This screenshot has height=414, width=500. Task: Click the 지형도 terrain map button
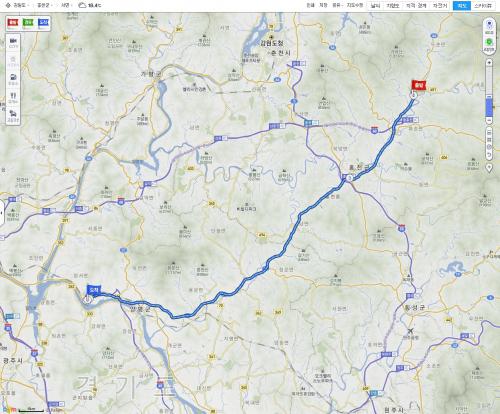[x=393, y=6]
